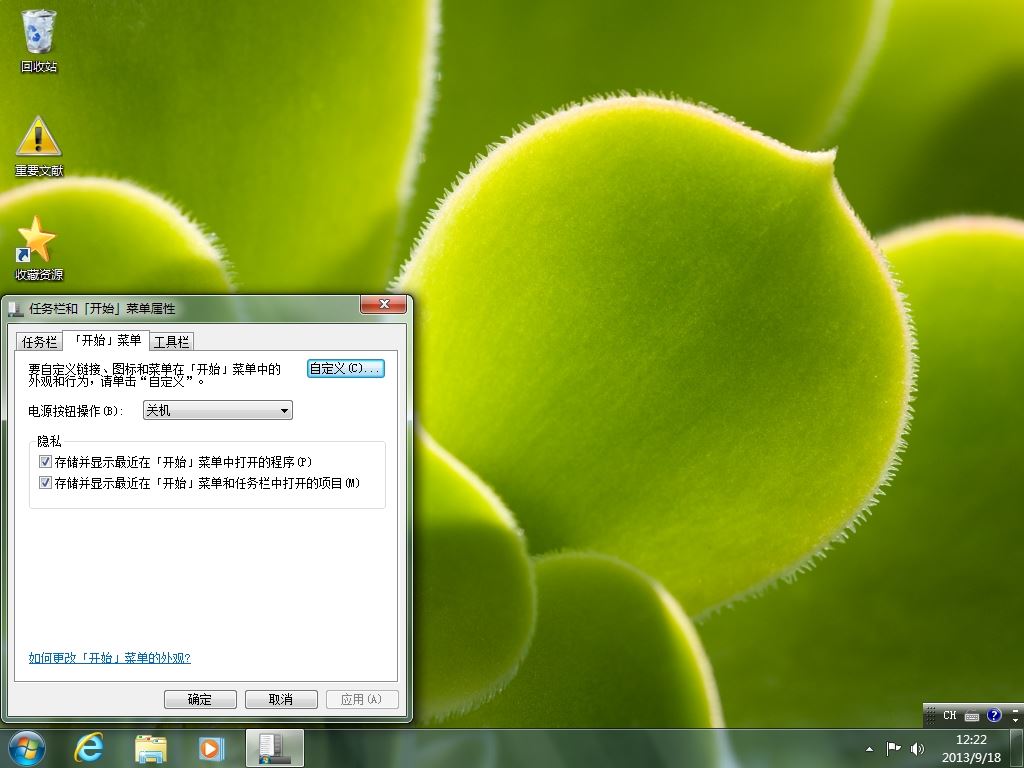Launch Windows Media Player from the taskbar
1024x768 pixels.
[211, 748]
